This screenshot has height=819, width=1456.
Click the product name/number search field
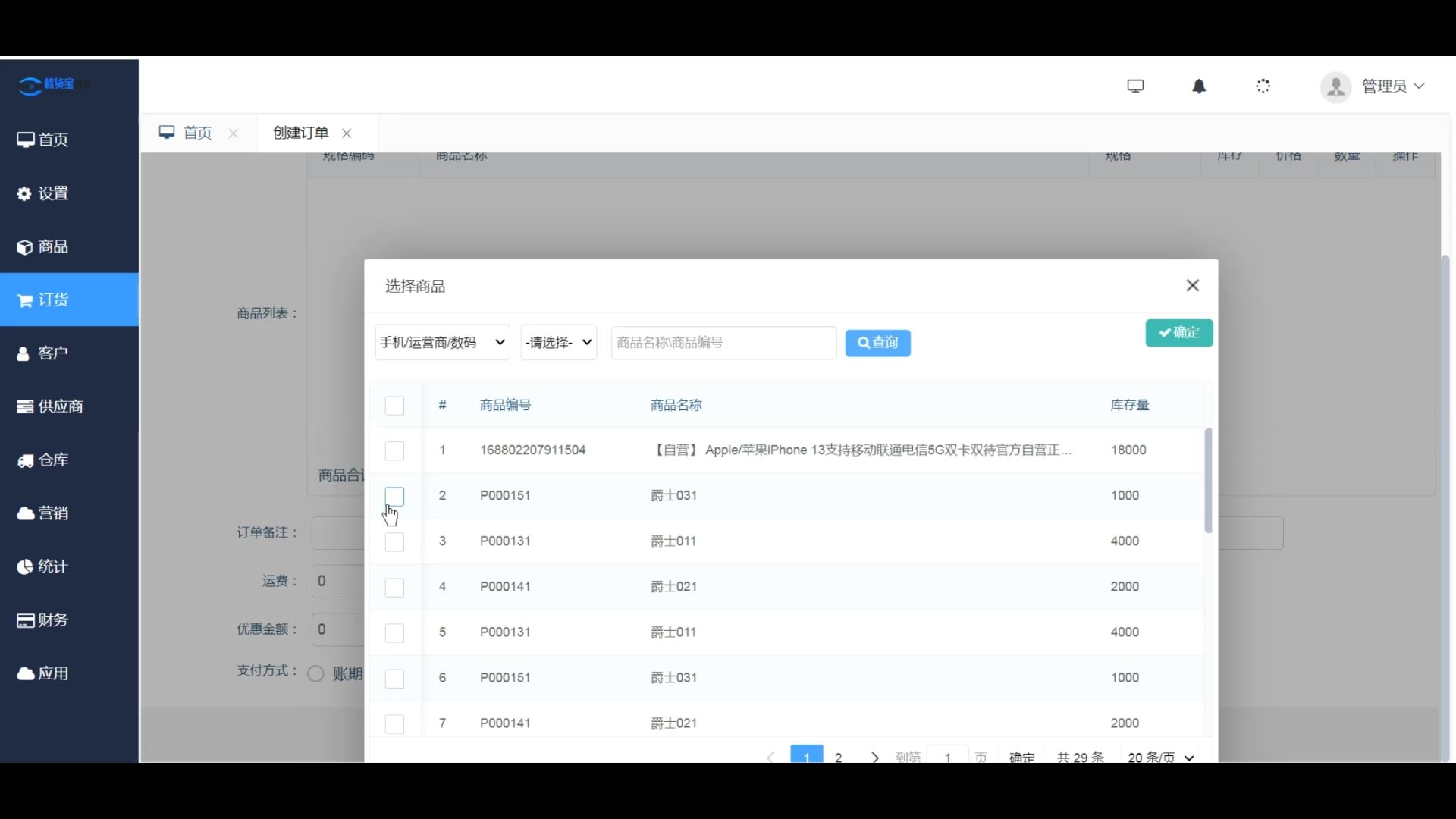(x=723, y=343)
